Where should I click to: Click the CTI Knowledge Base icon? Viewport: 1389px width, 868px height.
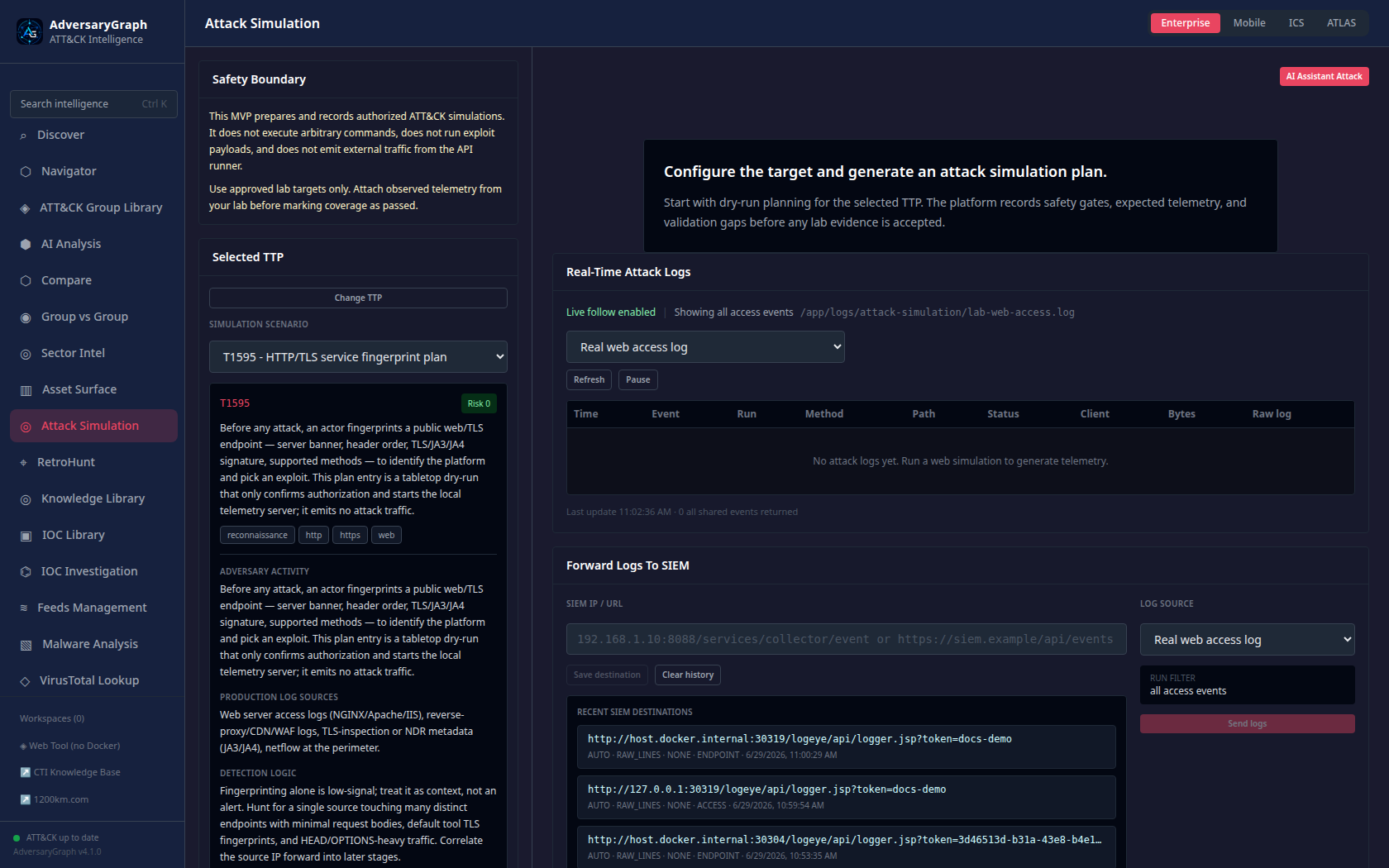[x=25, y=773]
